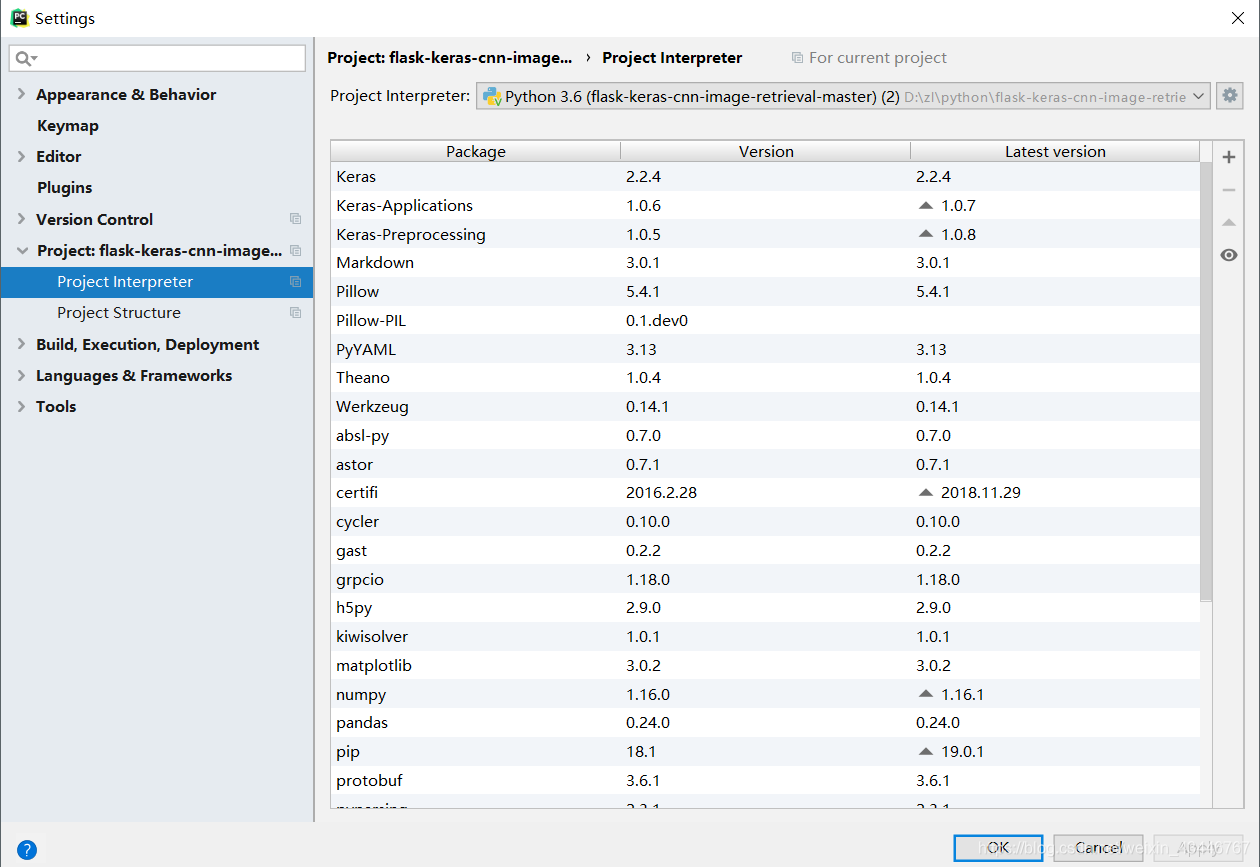Select the certifi package row
Screen dimensions: 1260x867
click(766, 492)
